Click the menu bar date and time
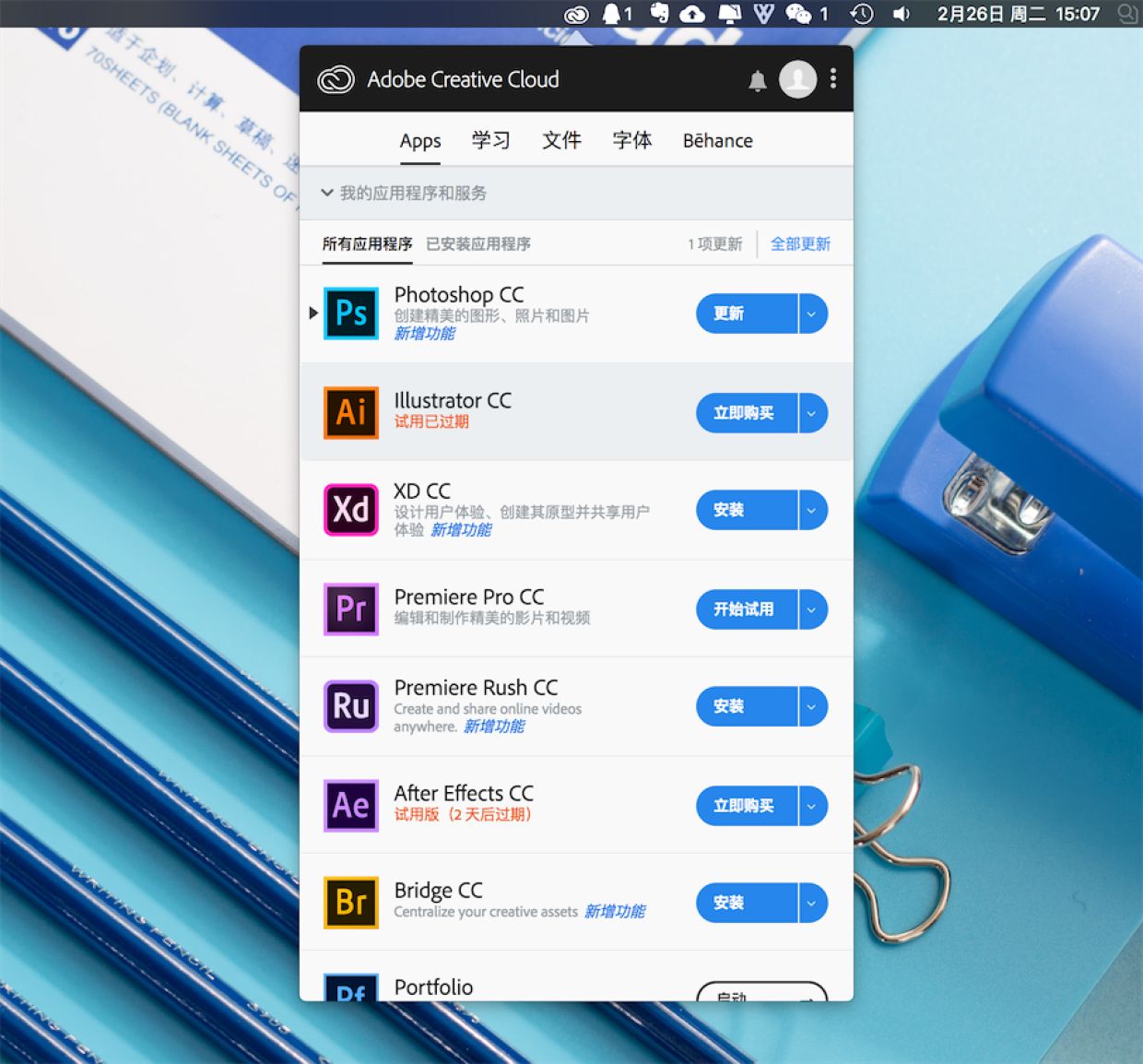Screen dimensions: 1143x1064 1019,14
